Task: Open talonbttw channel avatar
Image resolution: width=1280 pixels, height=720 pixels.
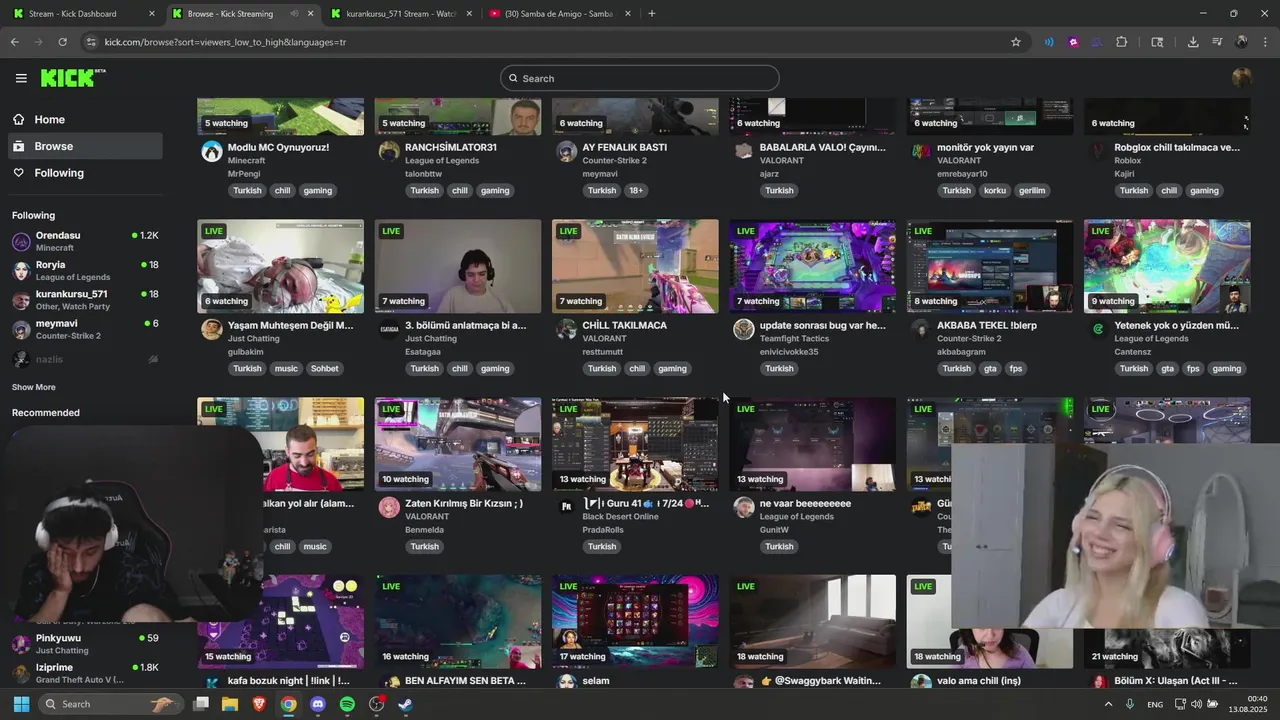Action: pos(389,151)
